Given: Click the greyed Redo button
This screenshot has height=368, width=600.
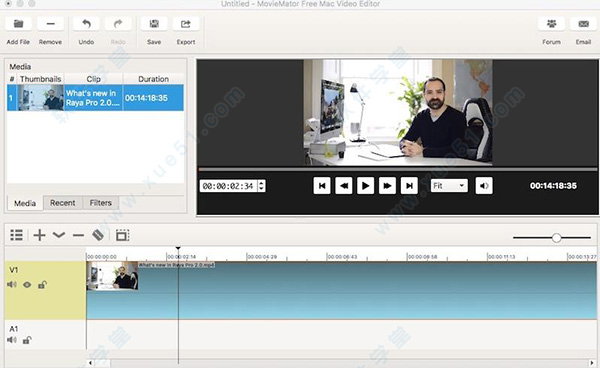Looking at the screenshot, I should [x=118, y=24].
